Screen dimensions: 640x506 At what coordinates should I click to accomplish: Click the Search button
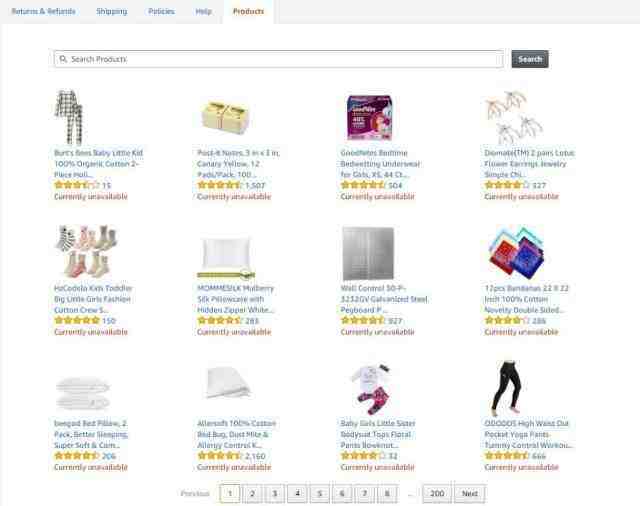[530, 59]
